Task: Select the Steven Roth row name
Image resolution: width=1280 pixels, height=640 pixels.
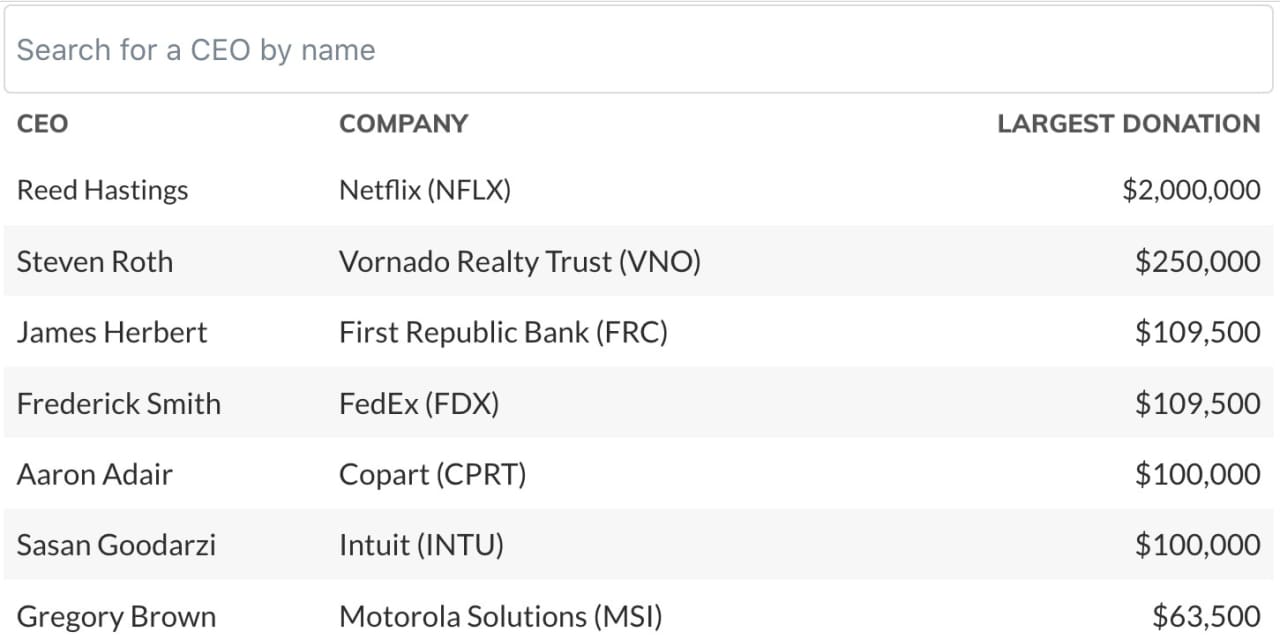Action: pos(95,262)
